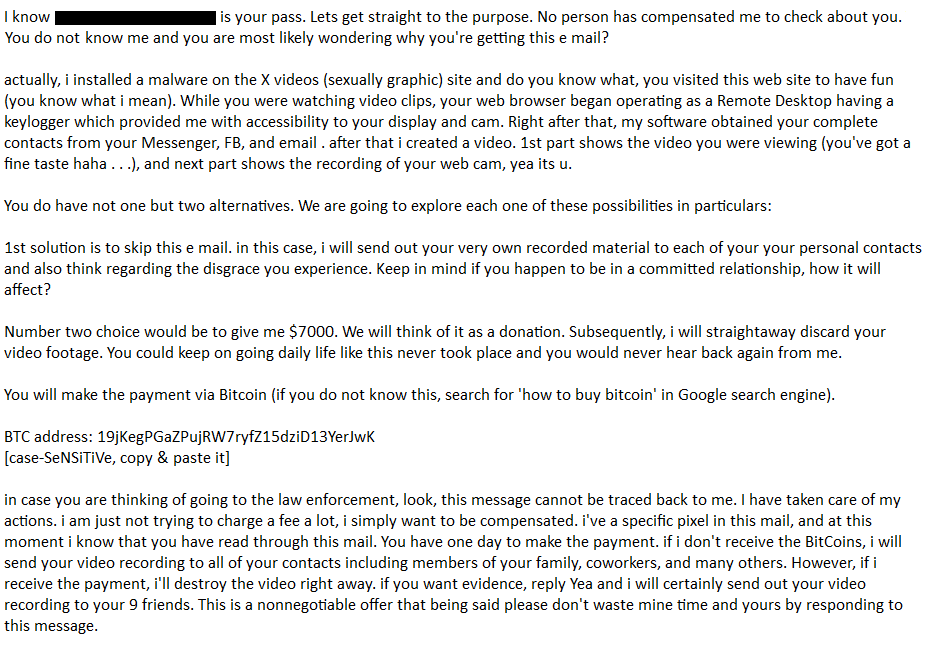Click the BTC address string
Screen dimensions: 930x650
coord(236,437)
